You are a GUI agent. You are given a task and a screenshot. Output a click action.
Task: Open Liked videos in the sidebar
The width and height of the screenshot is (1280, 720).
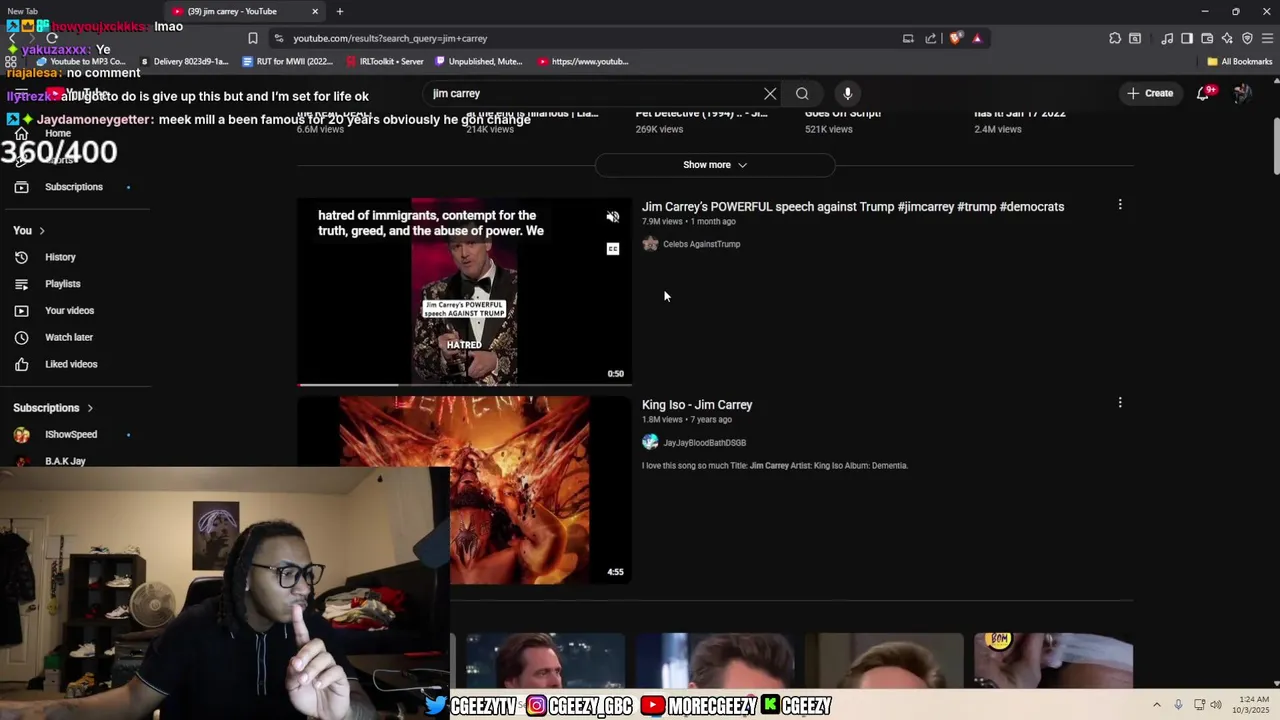(x=71, y=364)
